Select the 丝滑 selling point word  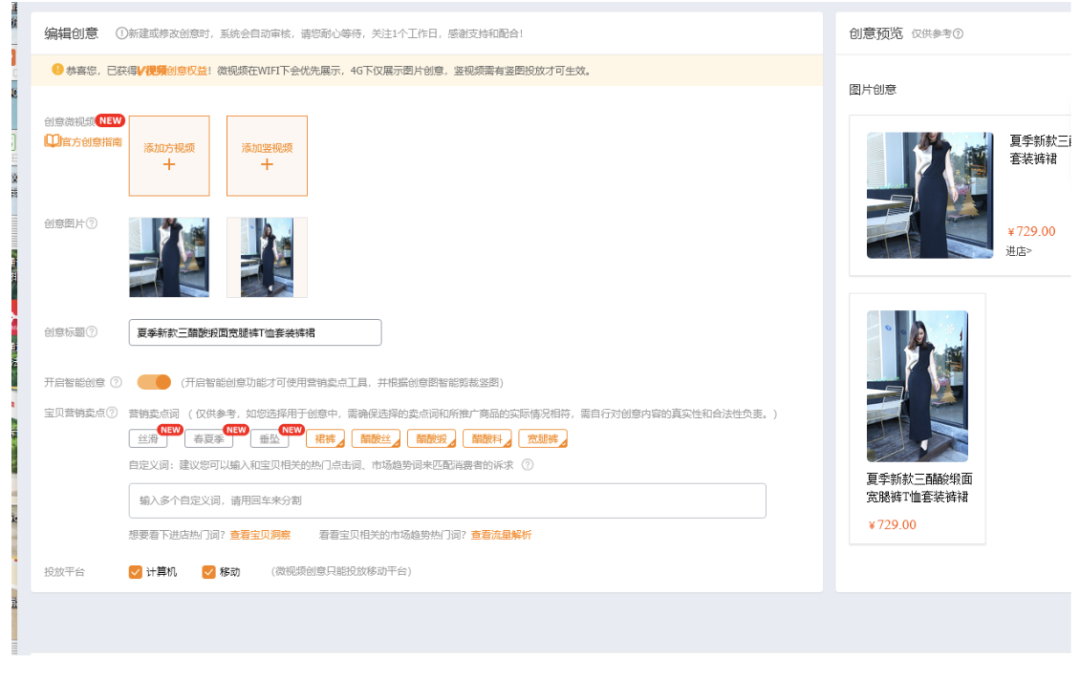(x=146, y=437)
